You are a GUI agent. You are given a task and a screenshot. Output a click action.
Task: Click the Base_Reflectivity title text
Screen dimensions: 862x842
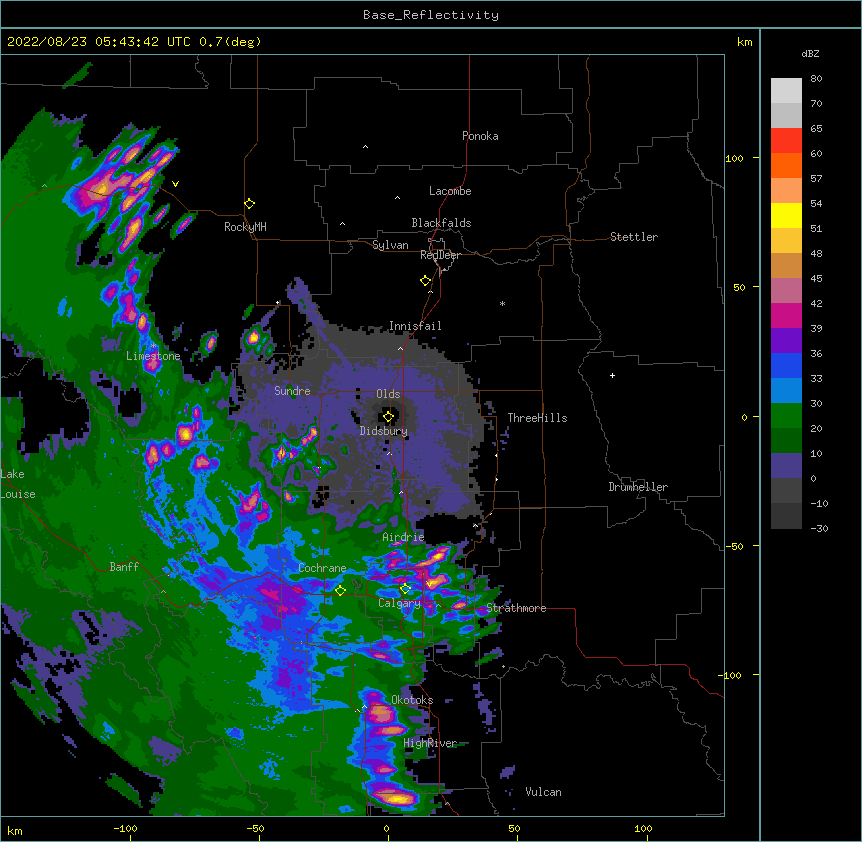click(x=431, y=15)
